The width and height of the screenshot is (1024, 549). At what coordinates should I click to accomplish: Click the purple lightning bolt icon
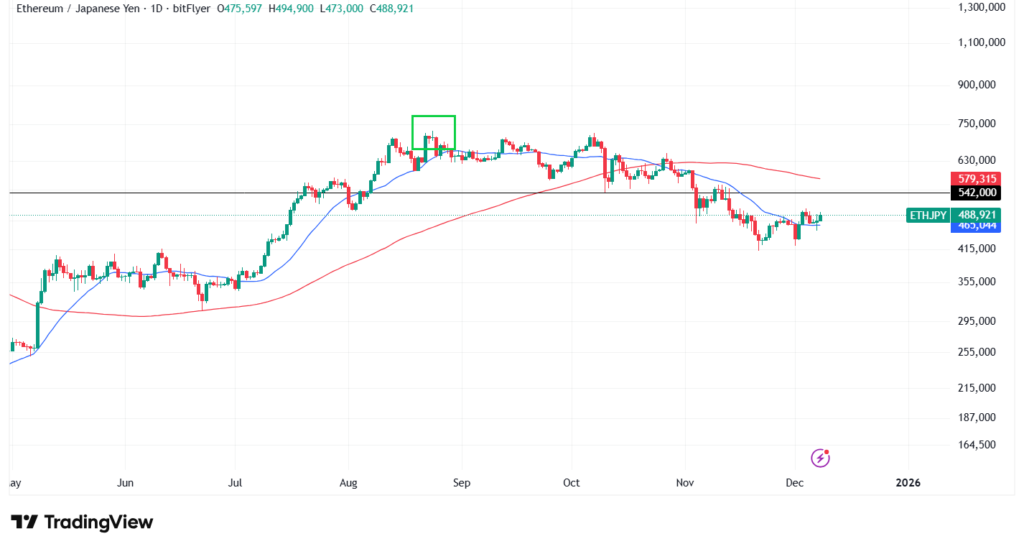[821, 458]
